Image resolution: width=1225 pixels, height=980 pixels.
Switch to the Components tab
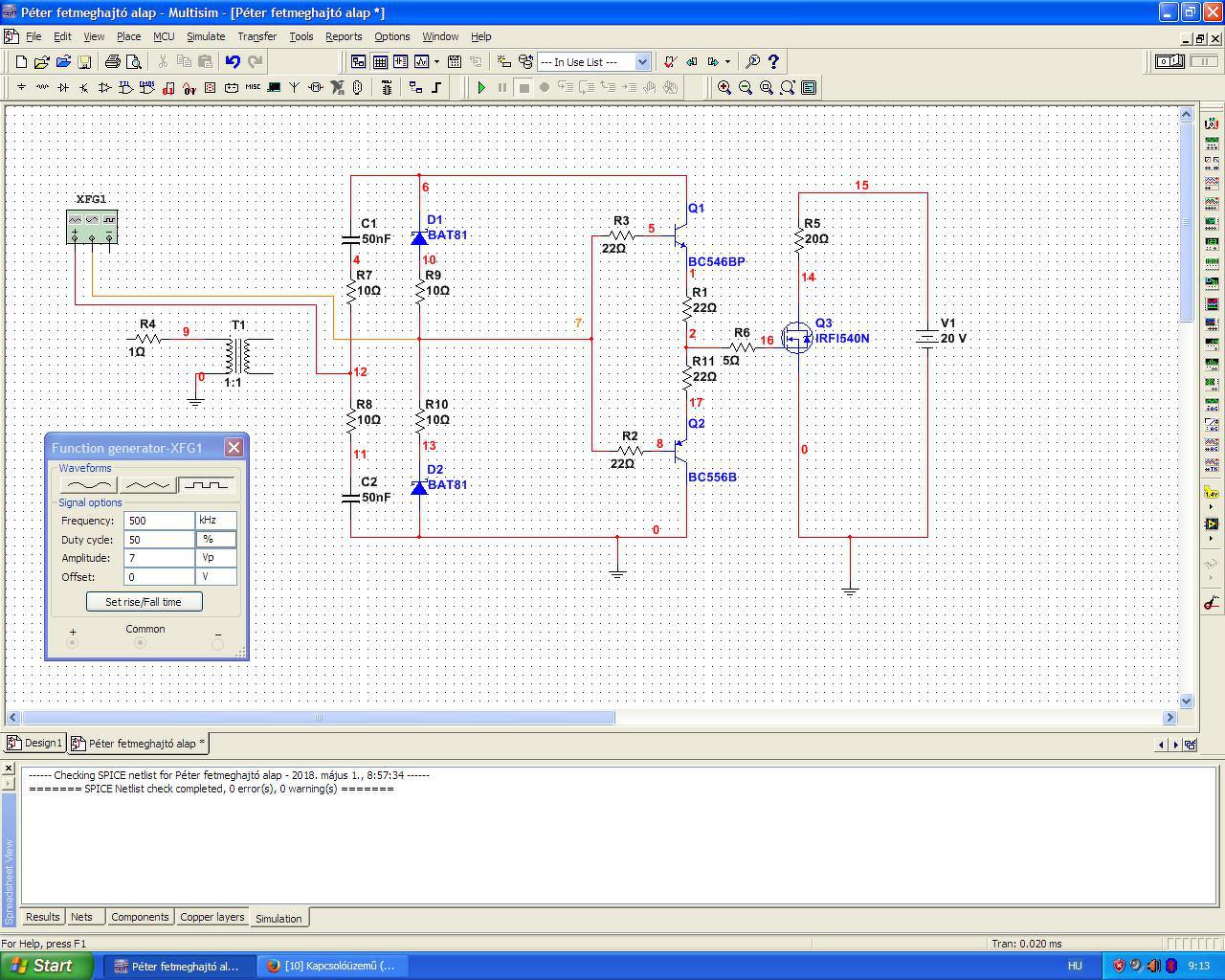pos(140,917)
